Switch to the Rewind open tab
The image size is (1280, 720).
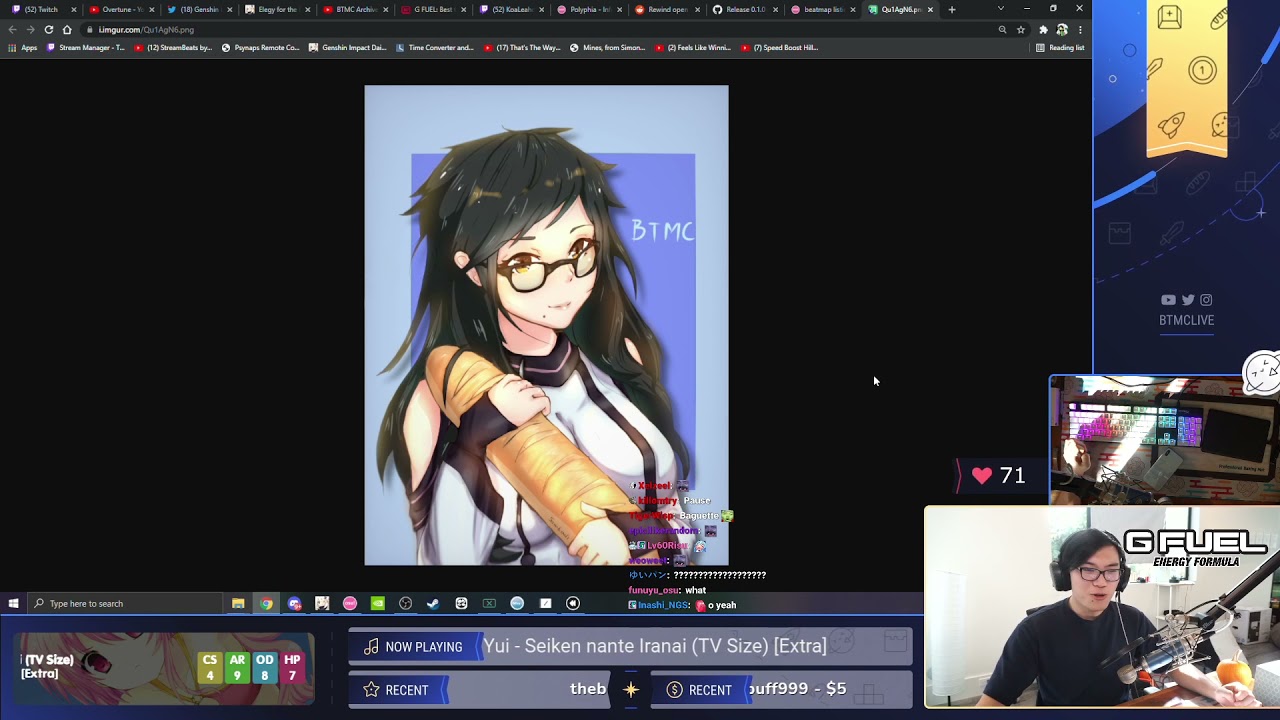(x=666, y=10)
